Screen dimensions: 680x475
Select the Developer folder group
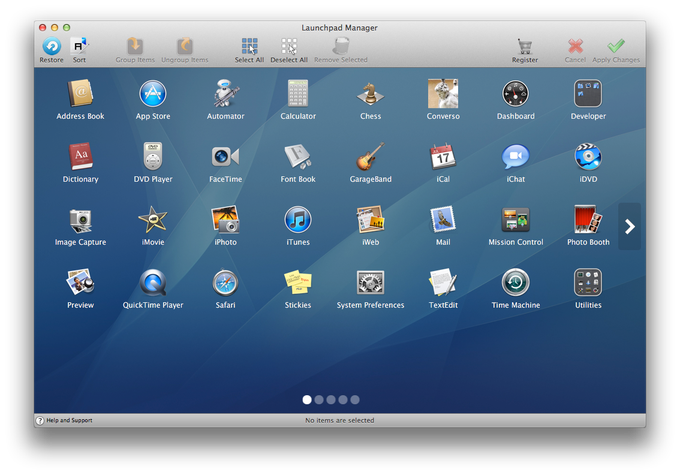point(588,94)
